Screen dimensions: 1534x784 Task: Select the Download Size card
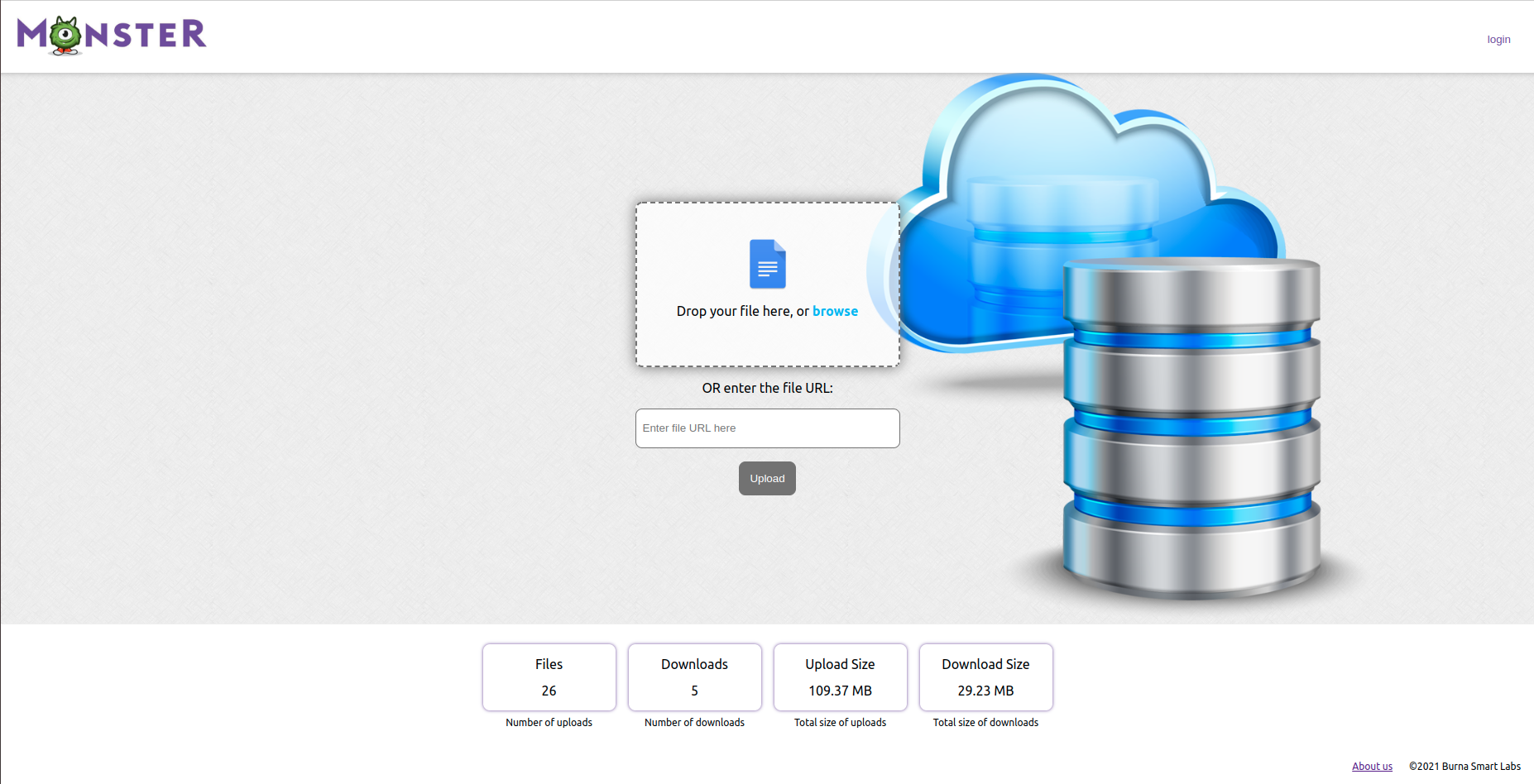click(986, 677)
